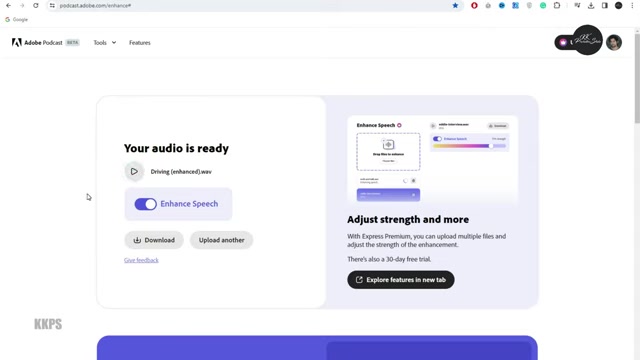Click the 'Your audio is ready' heading
The image size is (640, 360).
(x=176, y=148)
